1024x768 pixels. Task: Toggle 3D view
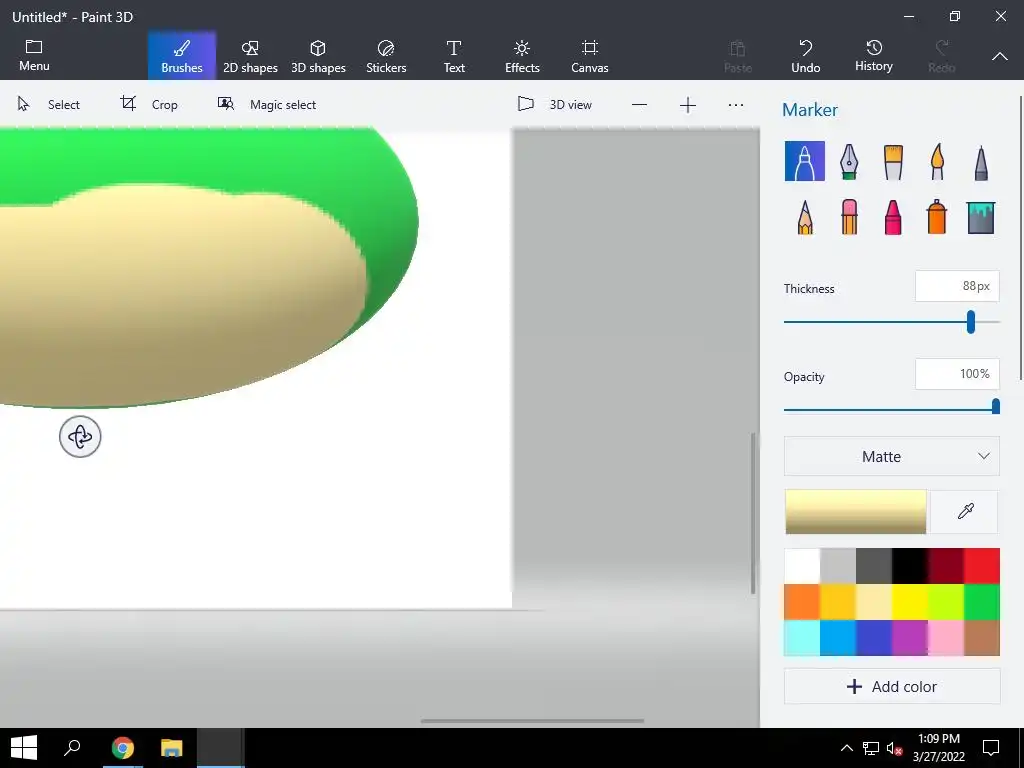coord(554,104)
